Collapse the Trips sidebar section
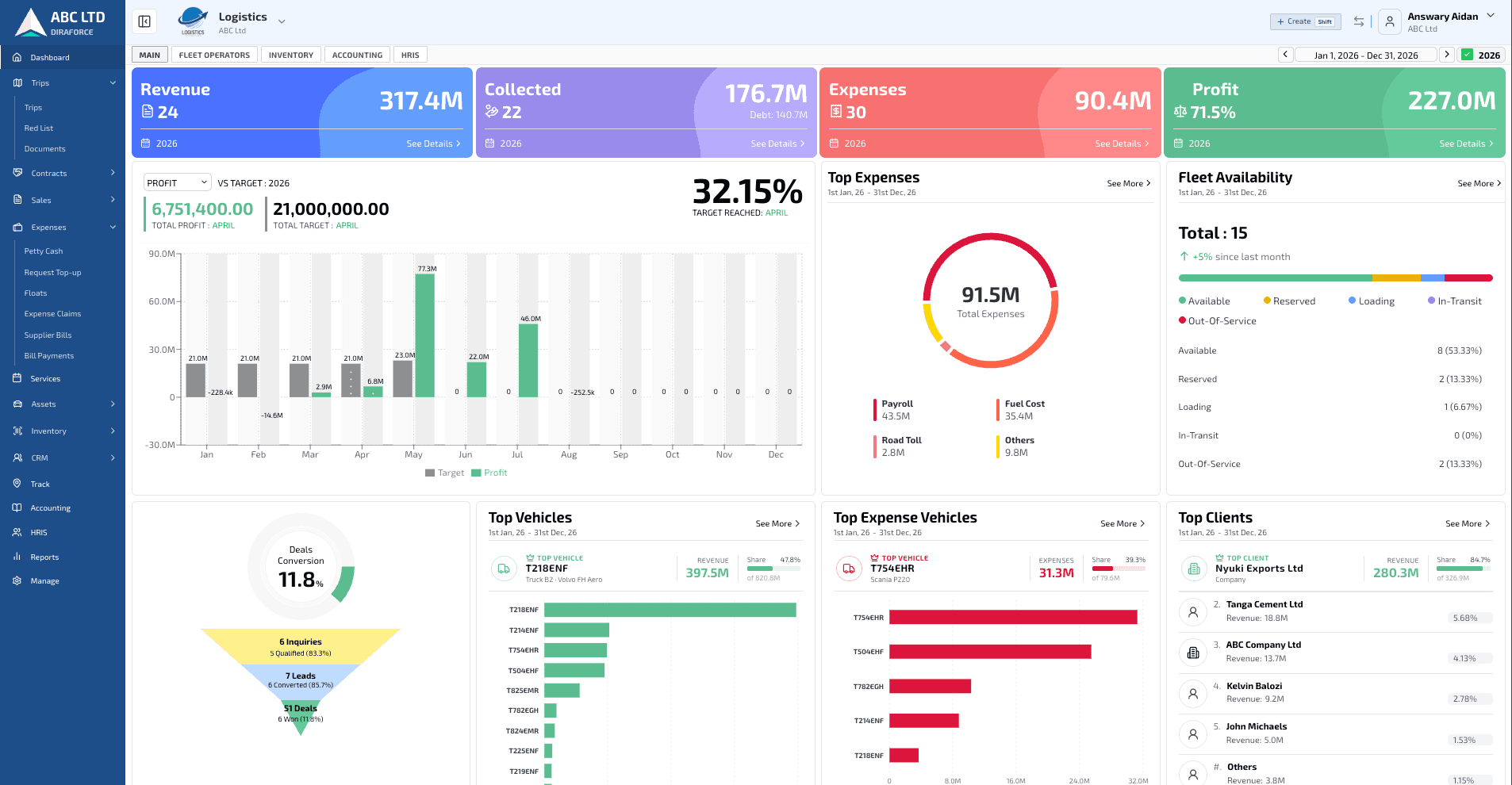Viewport: 1512px width, 785px height. (113, 82)
